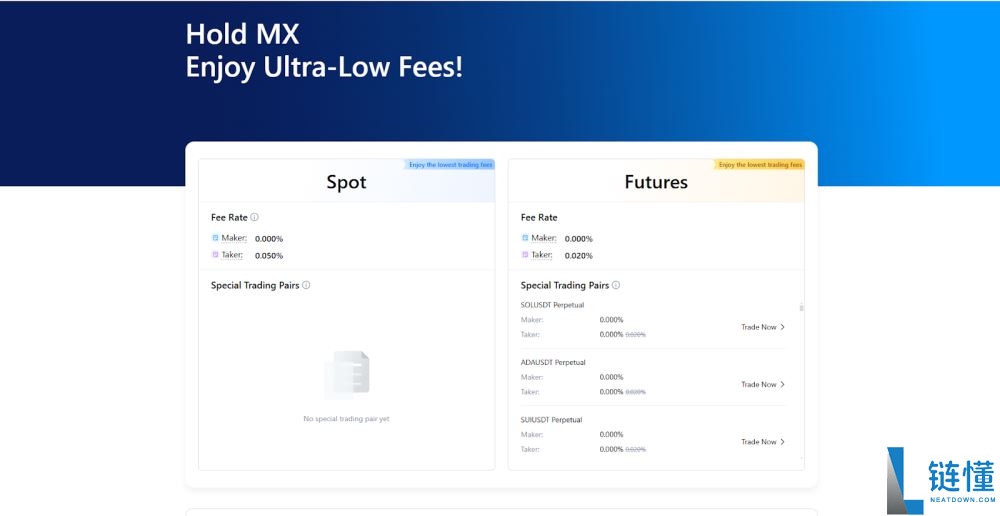This screenshot has width=1000, height=516.
Task: Click the Spot Maker label
Action: tap(234, 238)
